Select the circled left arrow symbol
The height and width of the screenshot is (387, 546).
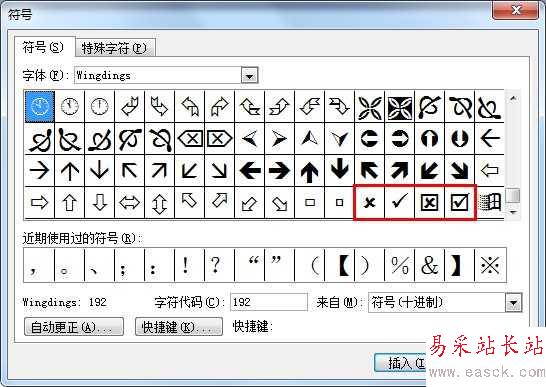coord(369,138)
